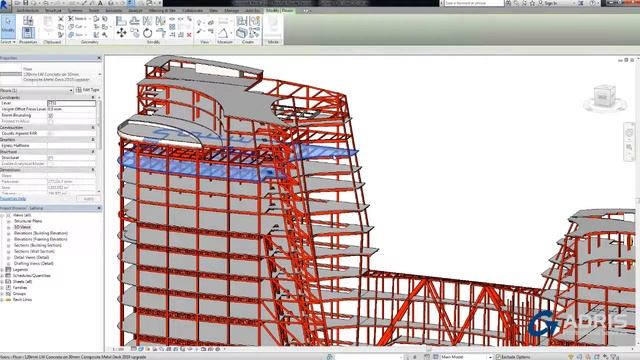
Task: Select the Copy tool in Modify panel
Action: coord(134,33)
